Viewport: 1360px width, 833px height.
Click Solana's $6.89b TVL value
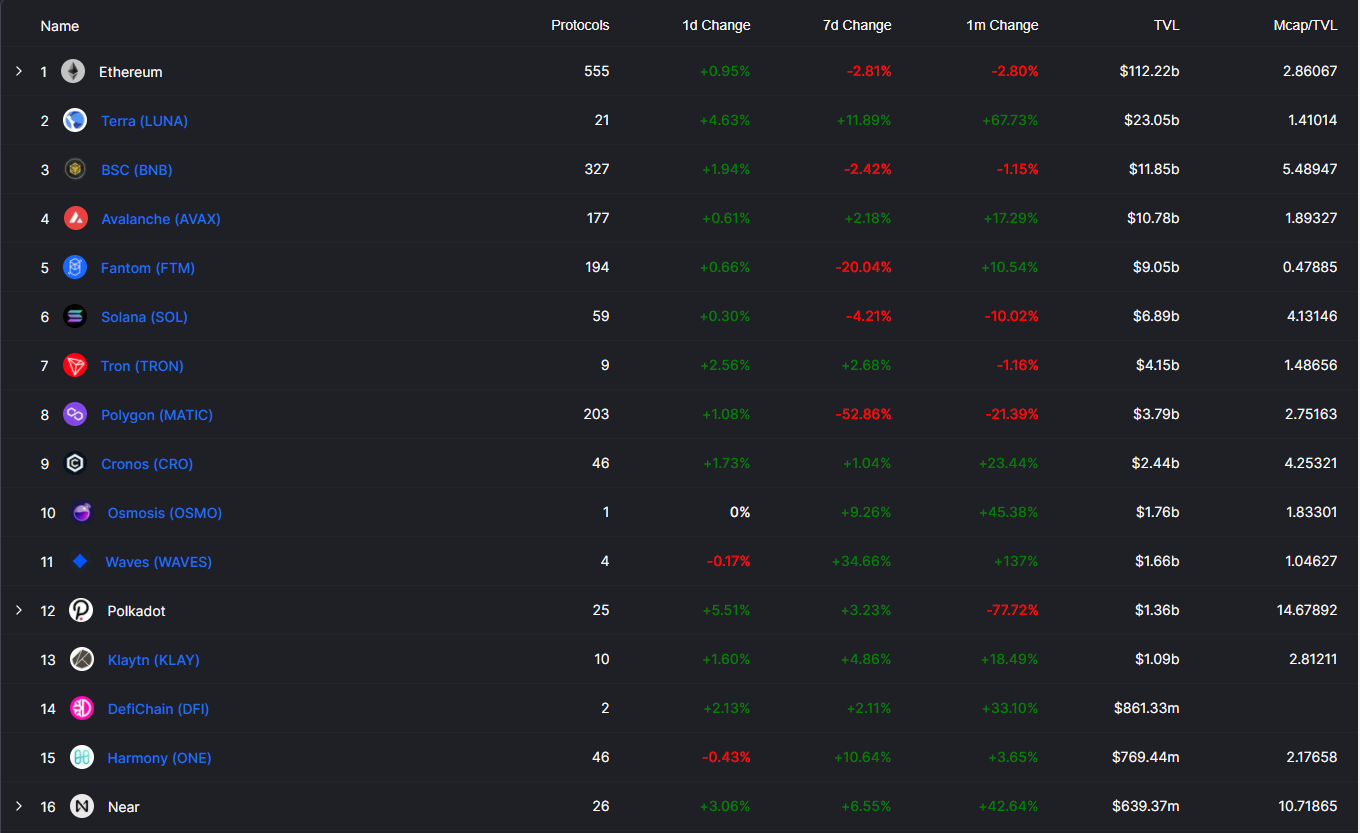pos(1156,316)
